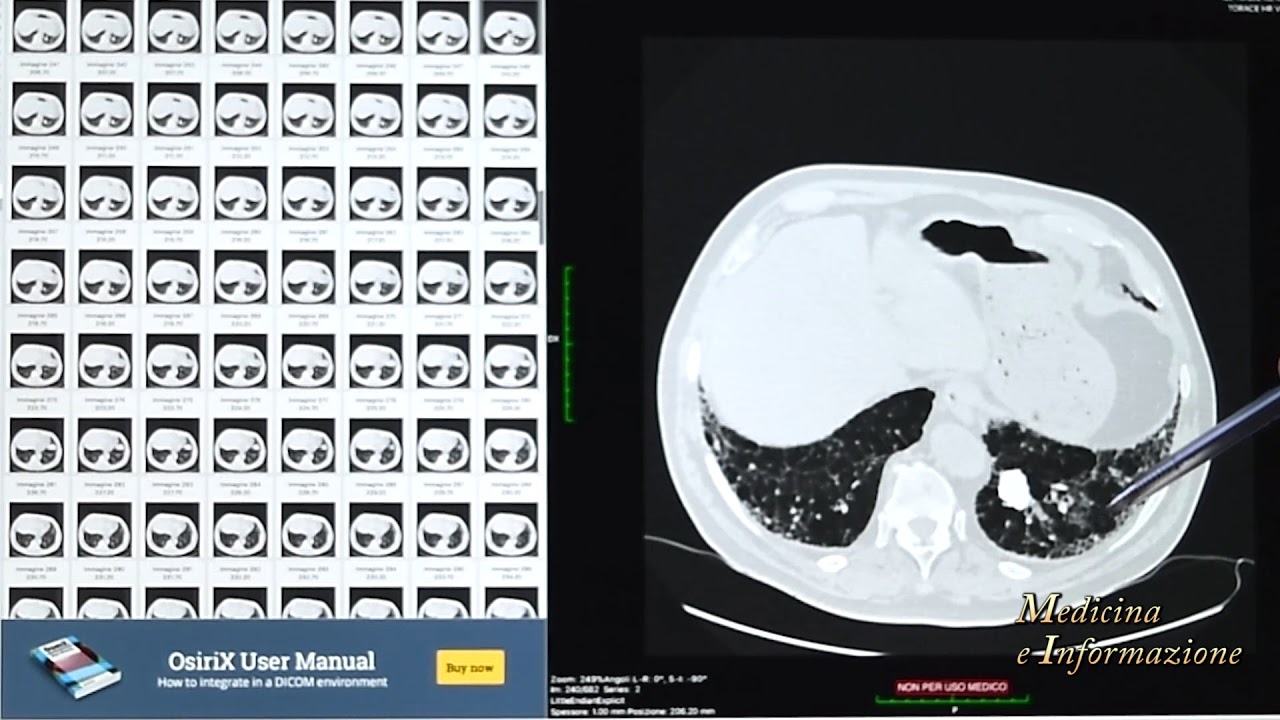Select thumbnail labeled Immagine 284
The image size is (1280, 720).
[240, 445]
